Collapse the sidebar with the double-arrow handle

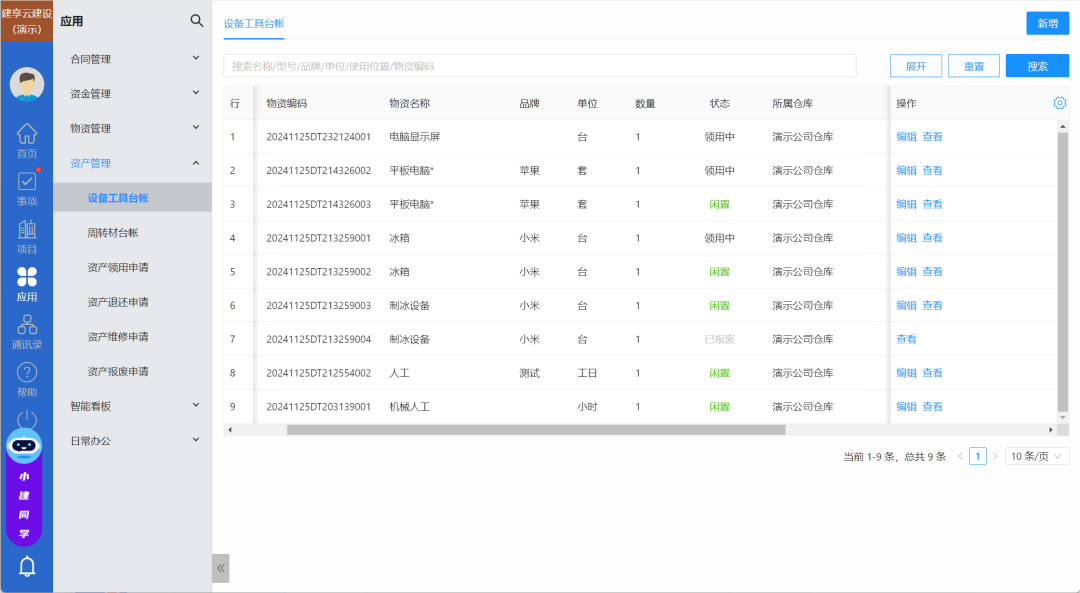[x=221, y=568]
